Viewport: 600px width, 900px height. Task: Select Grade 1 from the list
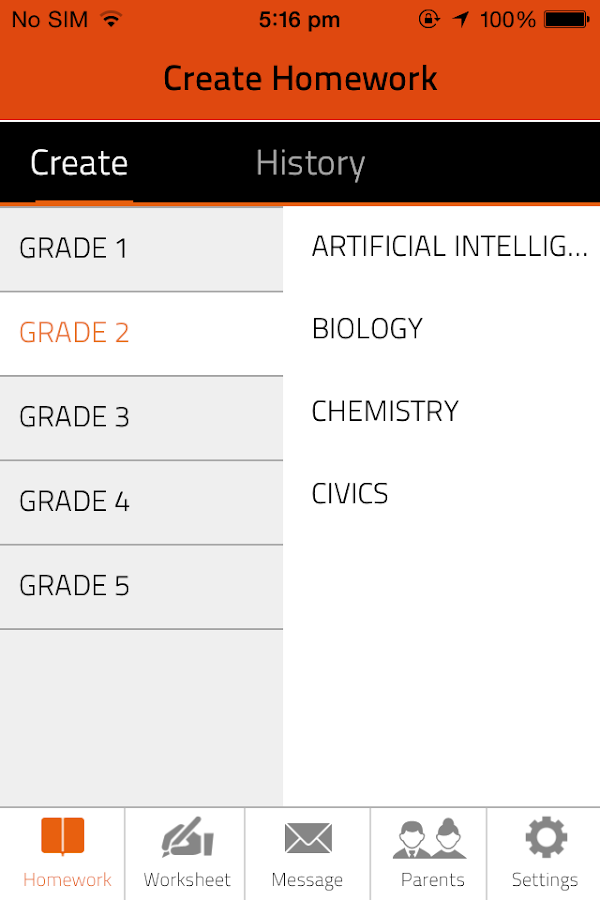[x=141, y=248]
